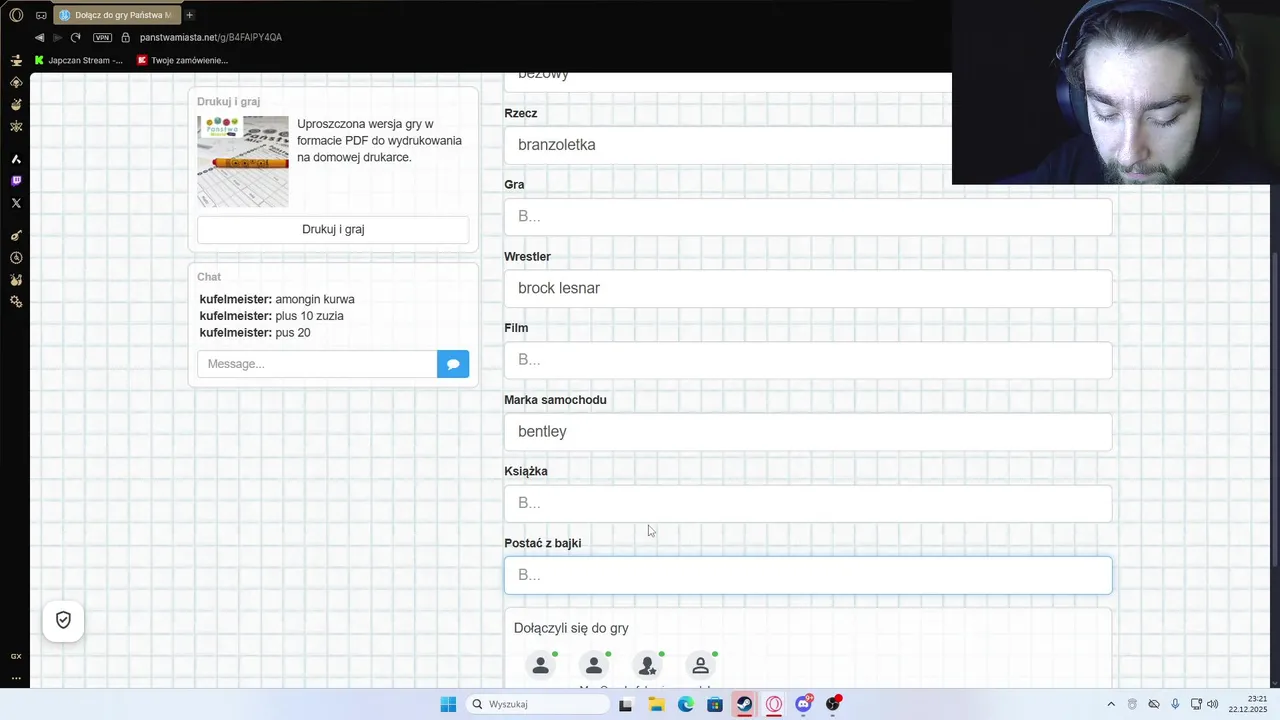Click the chat message amongin kurwa
Image resolution: width=1280 pixels, height=720 pixels.
[x=277, y=299]
